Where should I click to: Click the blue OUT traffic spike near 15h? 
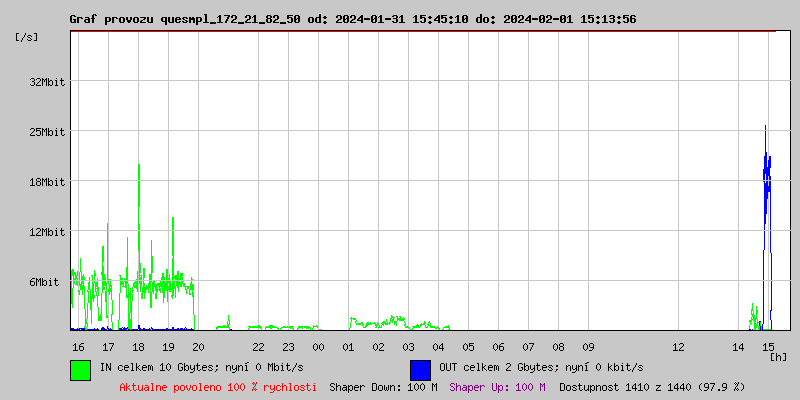(x=767, y=227)
